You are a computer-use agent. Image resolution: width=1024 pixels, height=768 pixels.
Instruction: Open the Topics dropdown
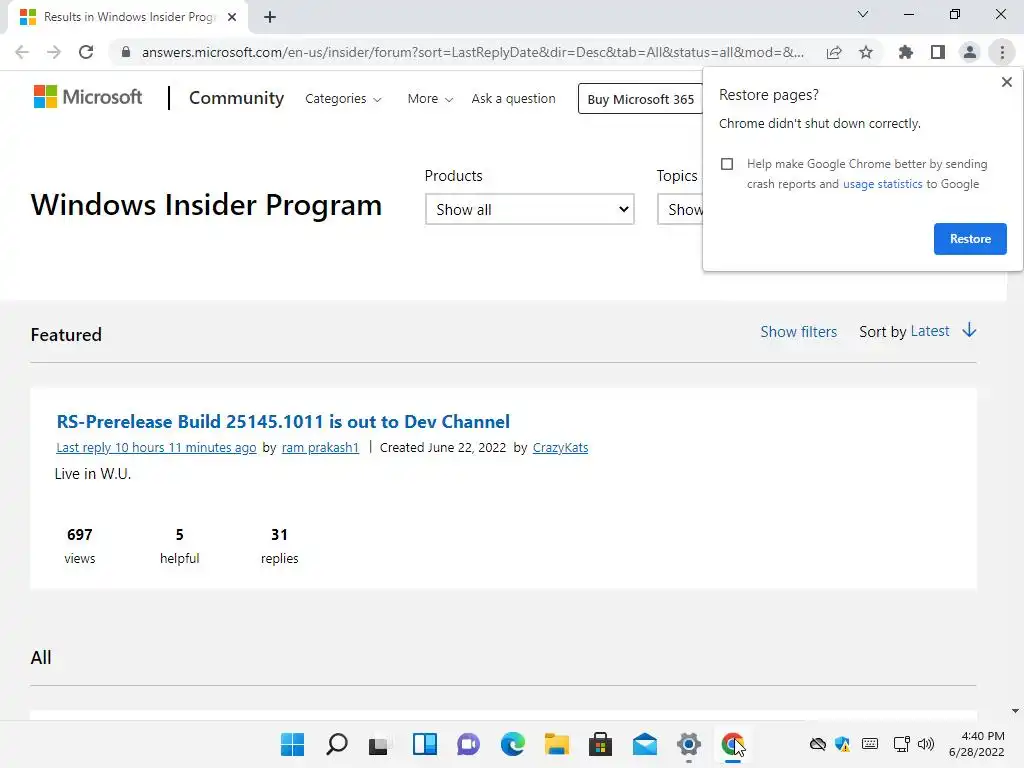click(680, 209)
